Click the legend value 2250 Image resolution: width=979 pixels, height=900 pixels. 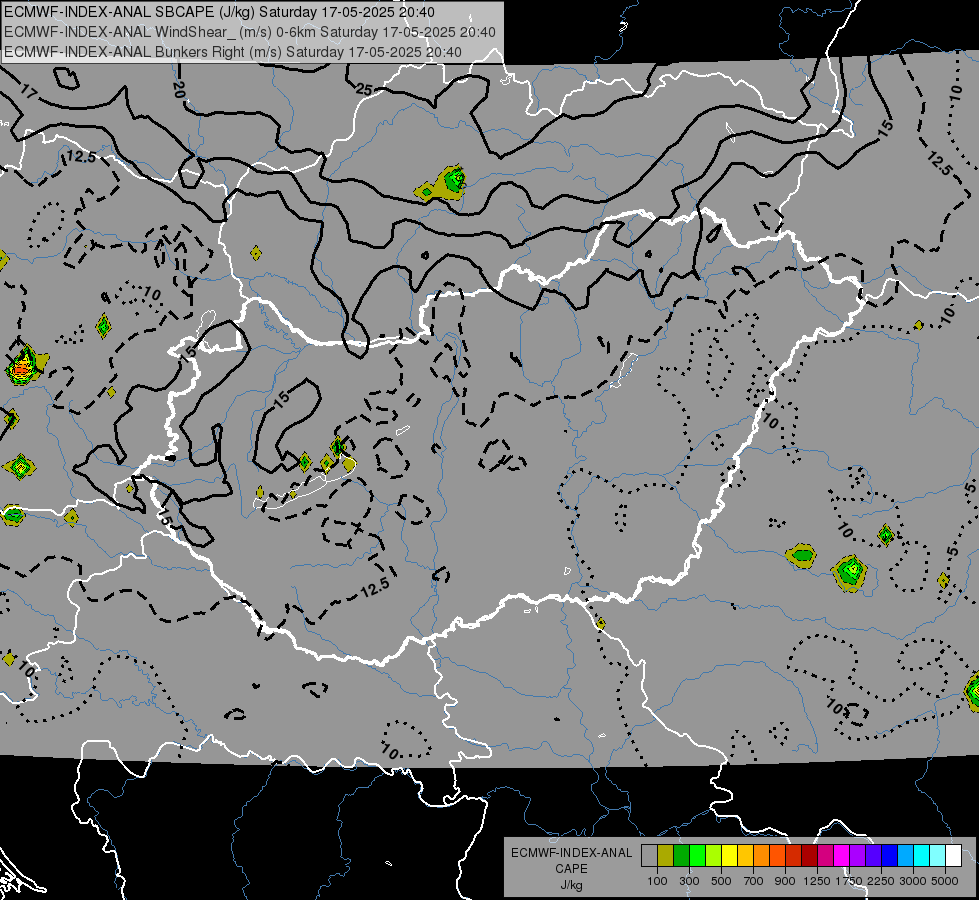tap(880, 881)
